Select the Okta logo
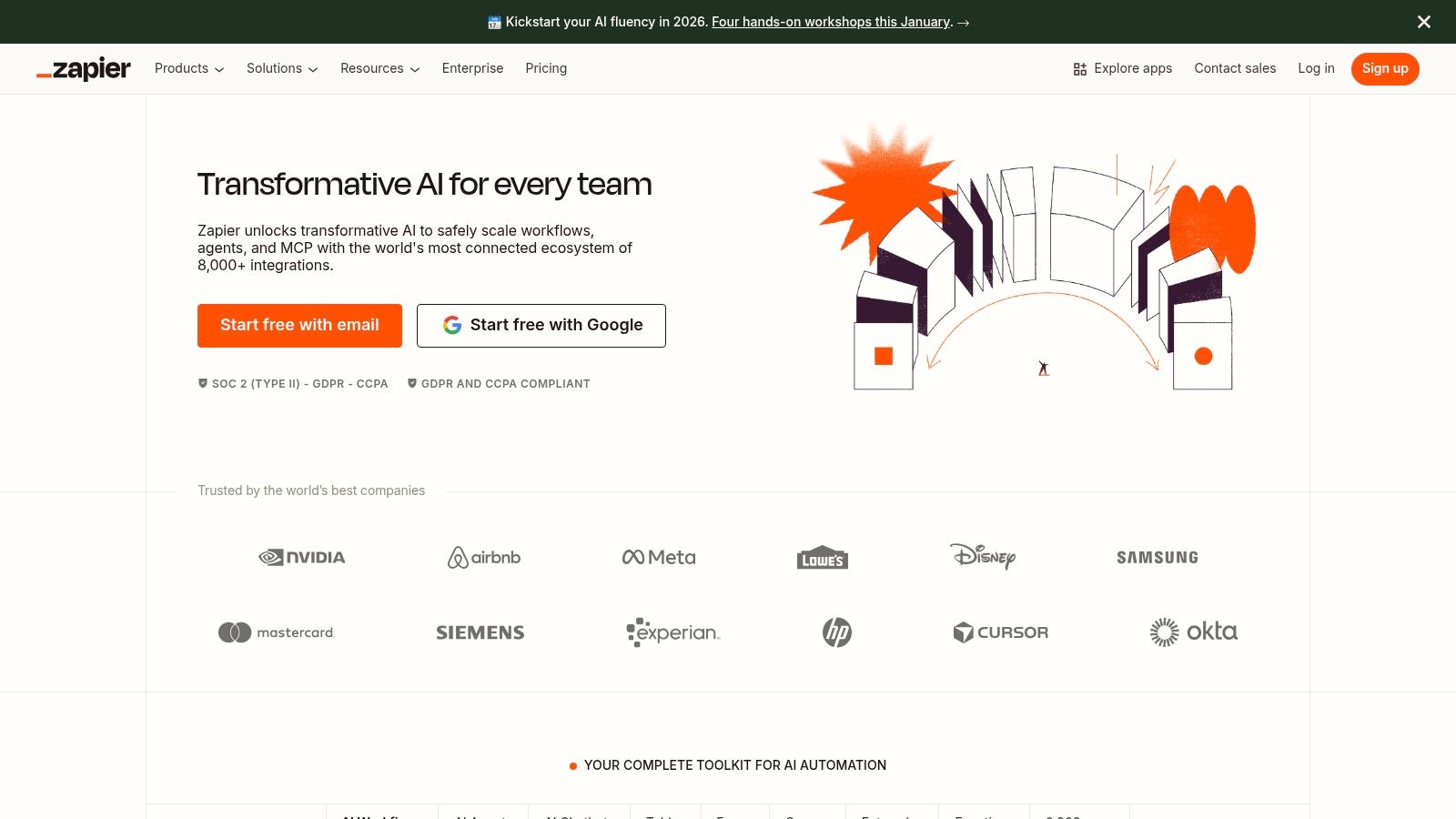 1194,632
